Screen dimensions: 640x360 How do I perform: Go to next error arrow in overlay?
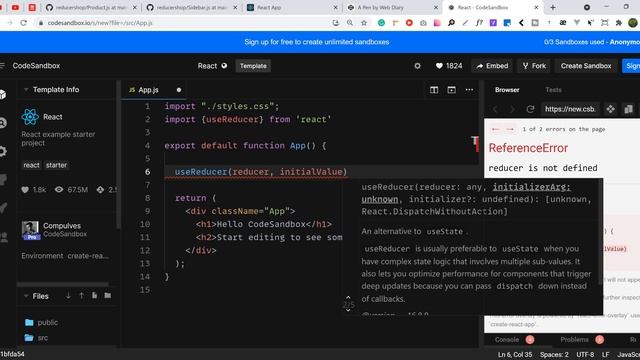pyautogui.click(x=510, y=129)
